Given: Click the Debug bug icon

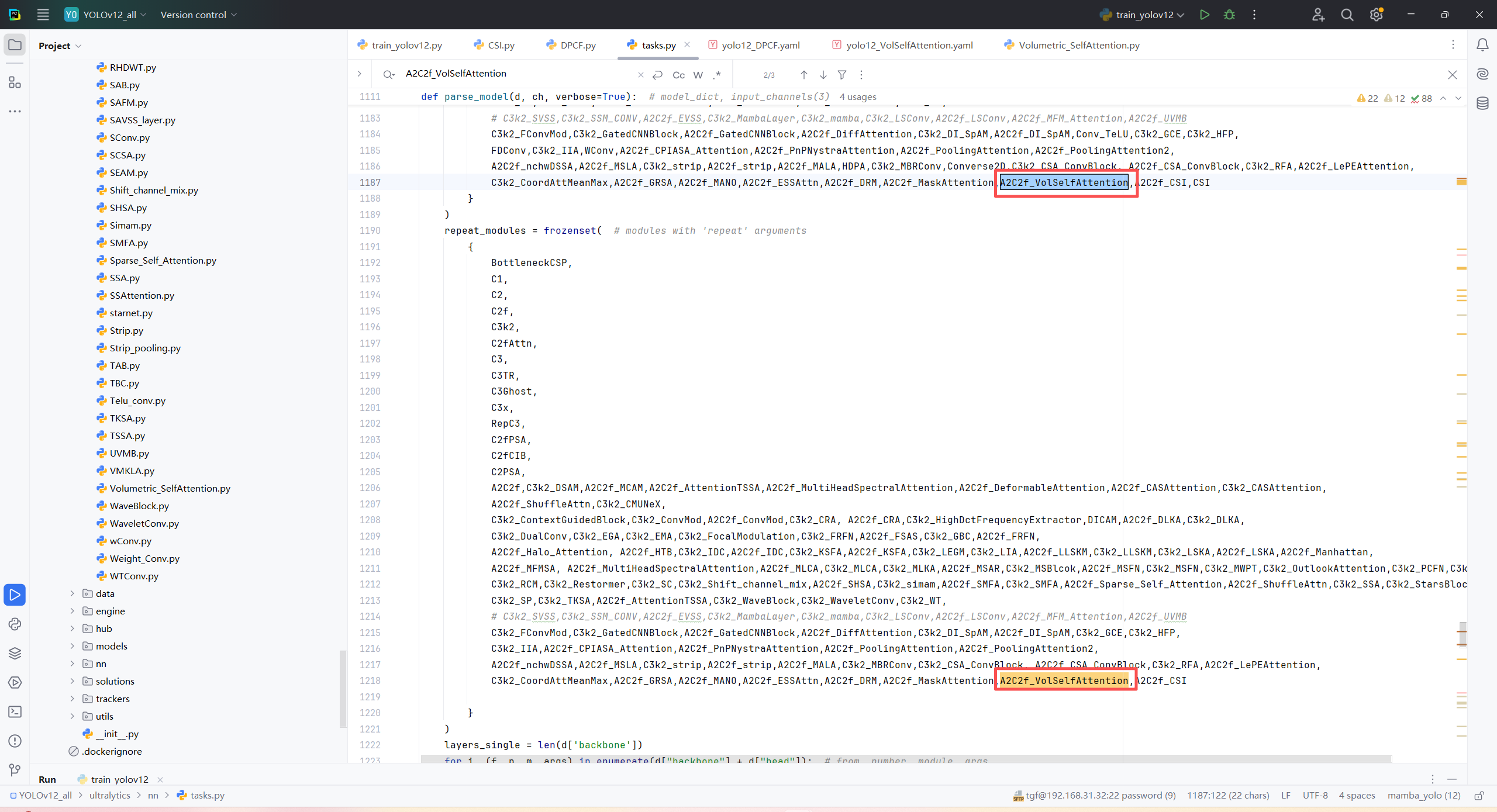Looking at the screenshot, I should [x=1229, y=15].
